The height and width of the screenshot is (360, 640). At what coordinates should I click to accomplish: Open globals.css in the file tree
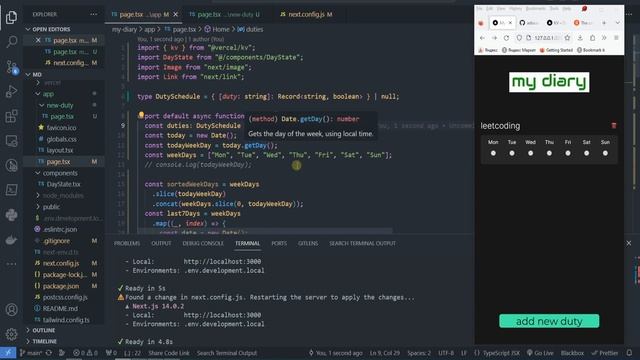pyautogui.click(x=62, y=139)
